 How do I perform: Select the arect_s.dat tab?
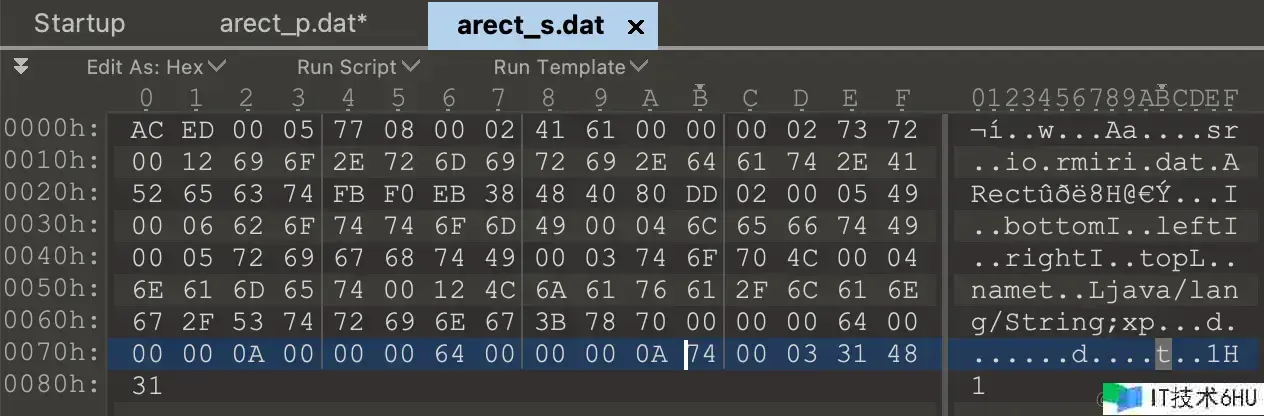(530, 25)
